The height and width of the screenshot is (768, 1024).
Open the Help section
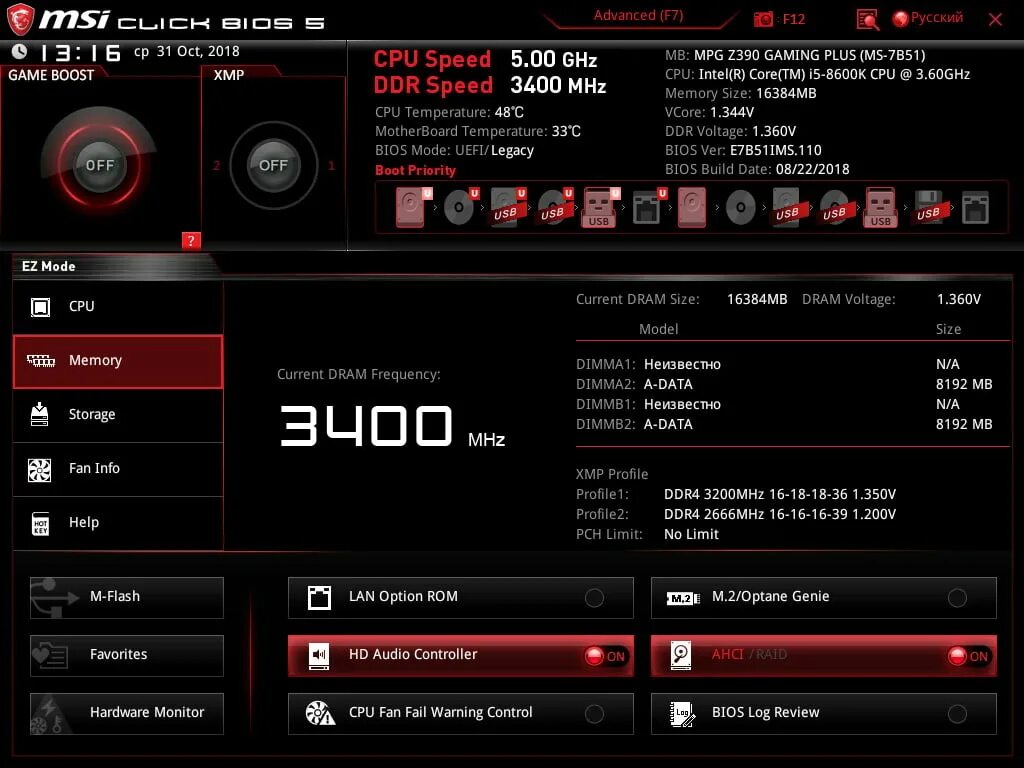118,524
